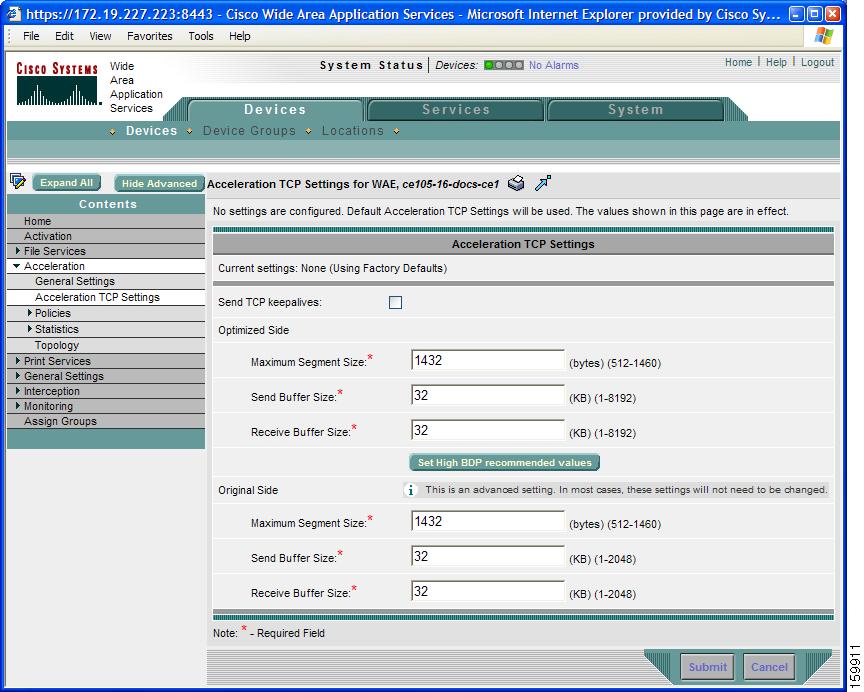Click the Optimized Side Maximum Segment Size field
The image size is (864, 692).
tap(488, 360)
